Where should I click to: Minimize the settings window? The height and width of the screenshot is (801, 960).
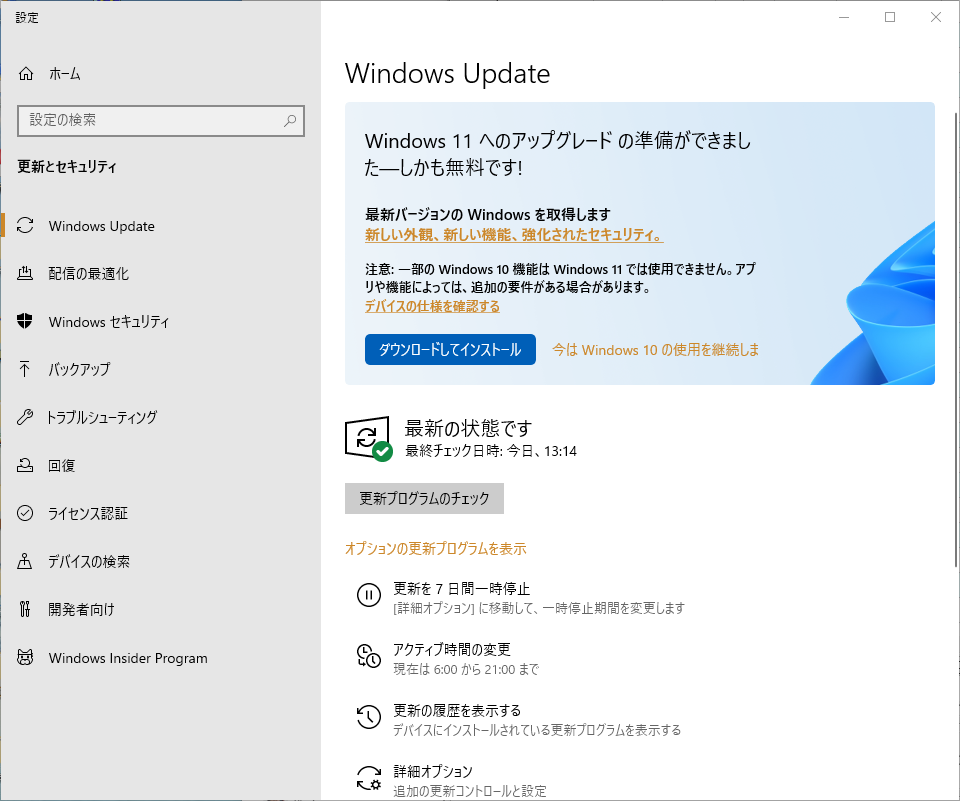click(844, 17)
